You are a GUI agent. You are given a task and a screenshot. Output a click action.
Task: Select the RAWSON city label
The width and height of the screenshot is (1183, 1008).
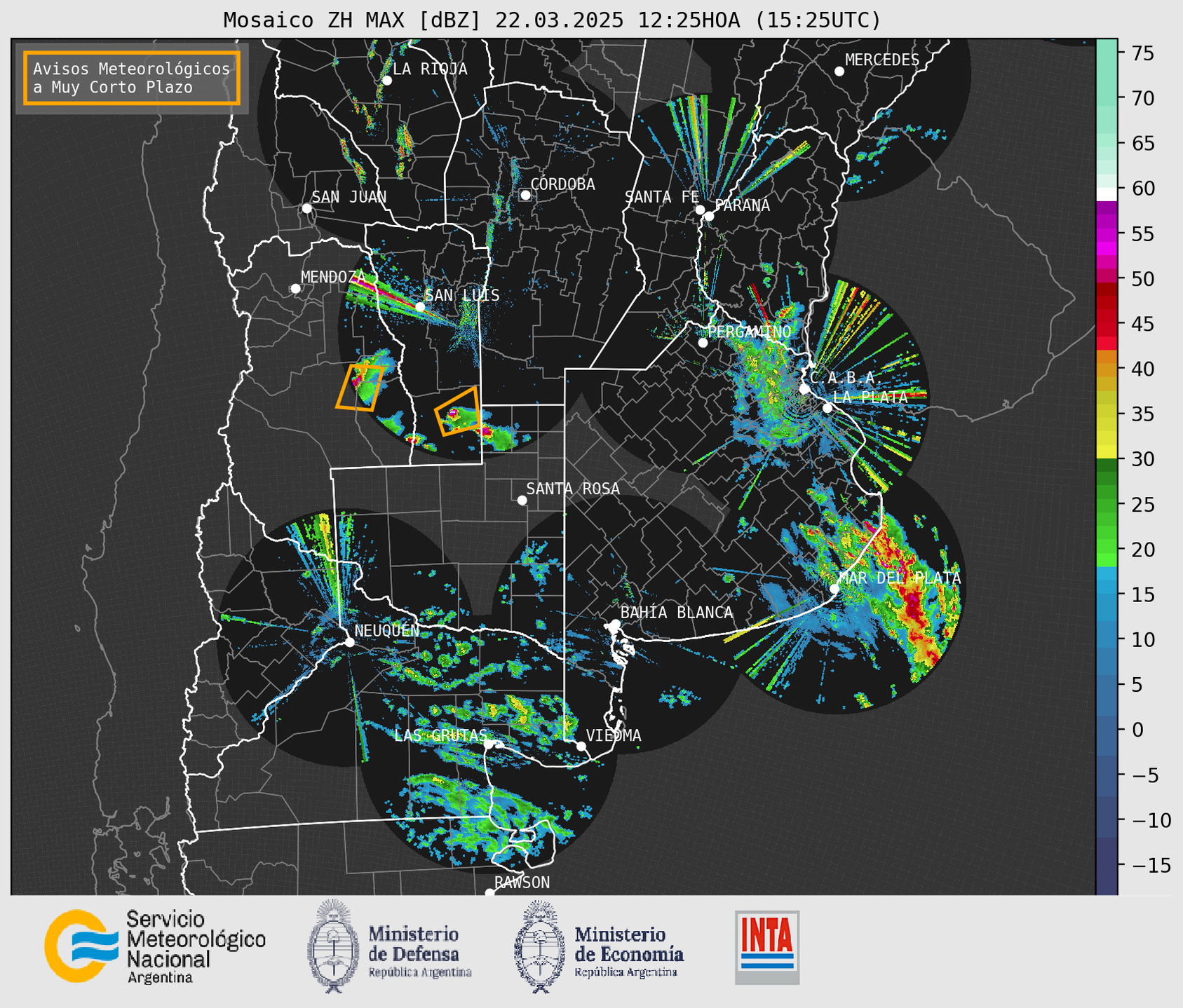pos(522,883)
